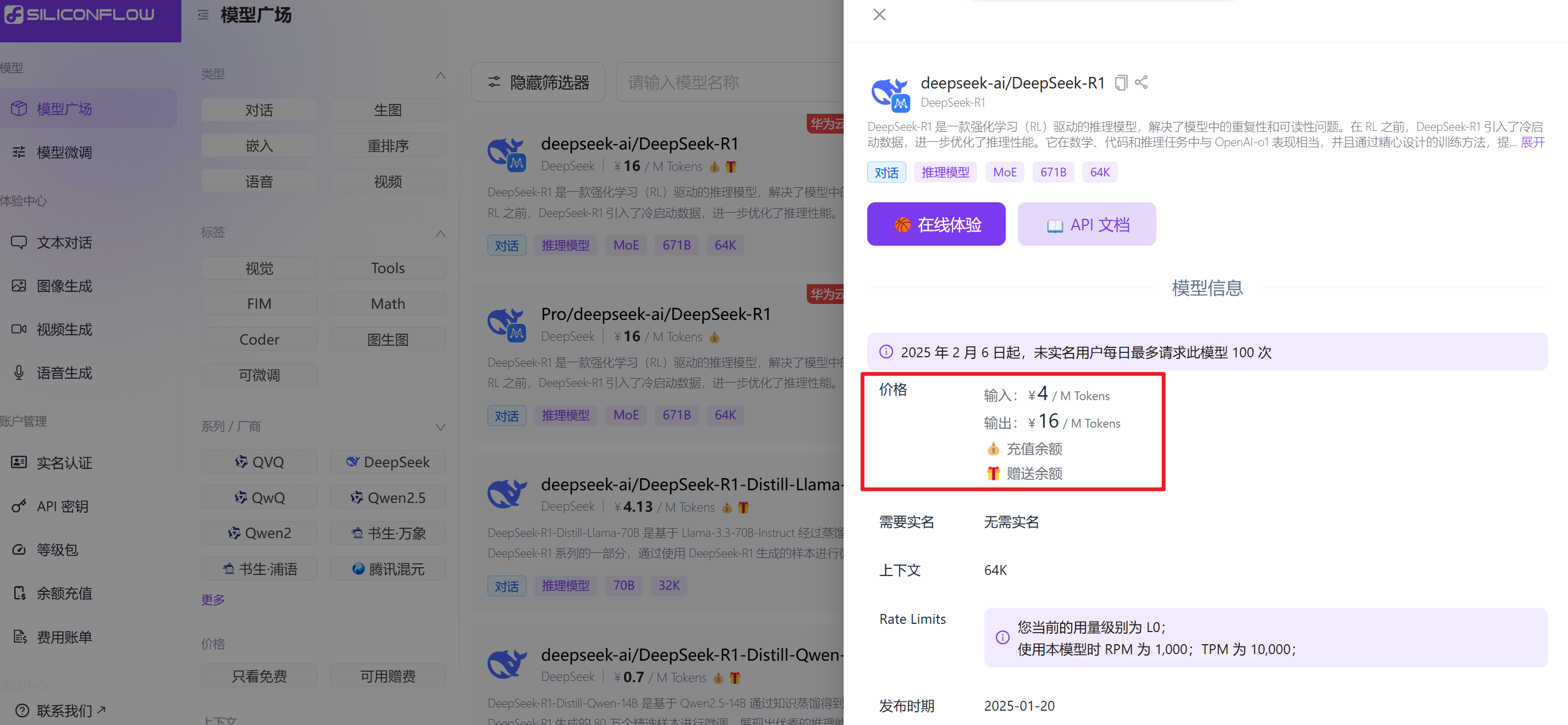Filter by 书生·浦语 series
The image size is (1568, 725).
click(259, 569)
